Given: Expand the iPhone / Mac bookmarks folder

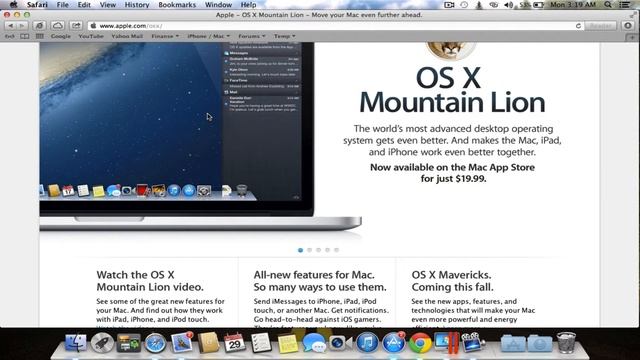Looking at the screenshot, I should (209, 36).
